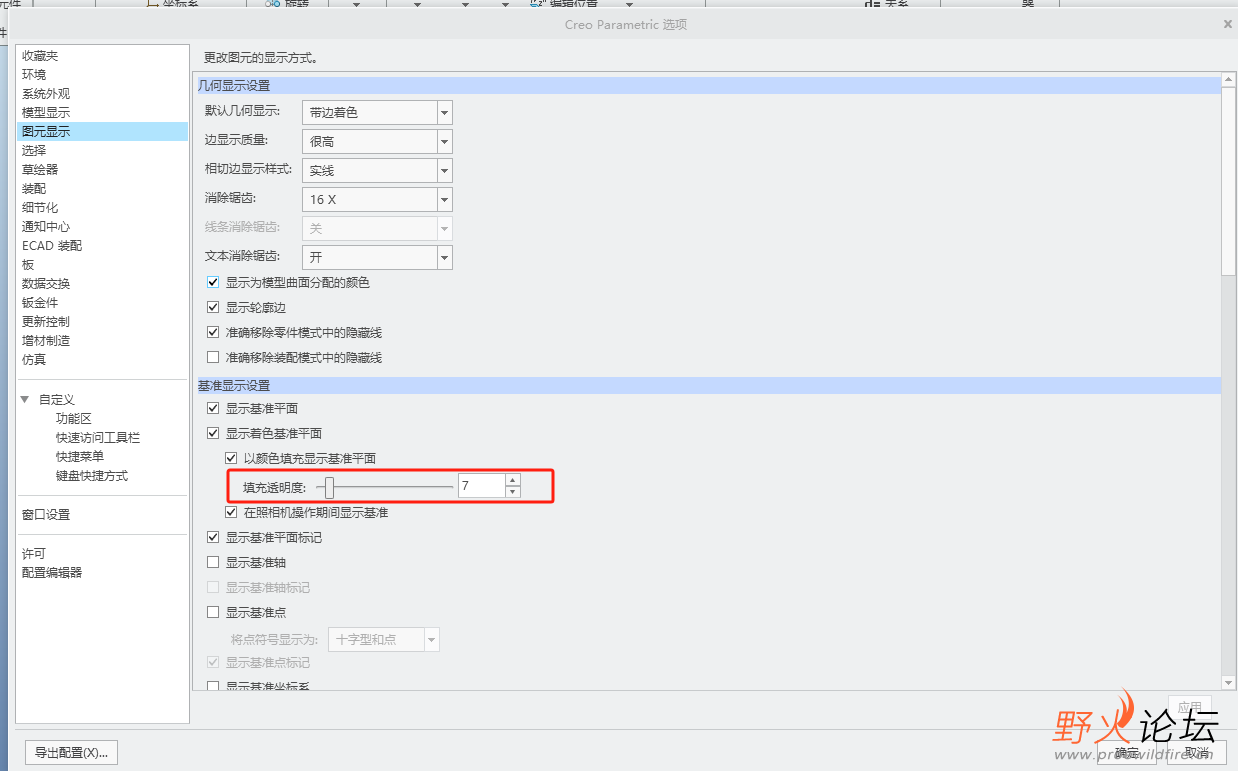Open 系统外观 settings
Viewport: 1238px width, 771px height.
pyautogui.click(x=46, y=94)
